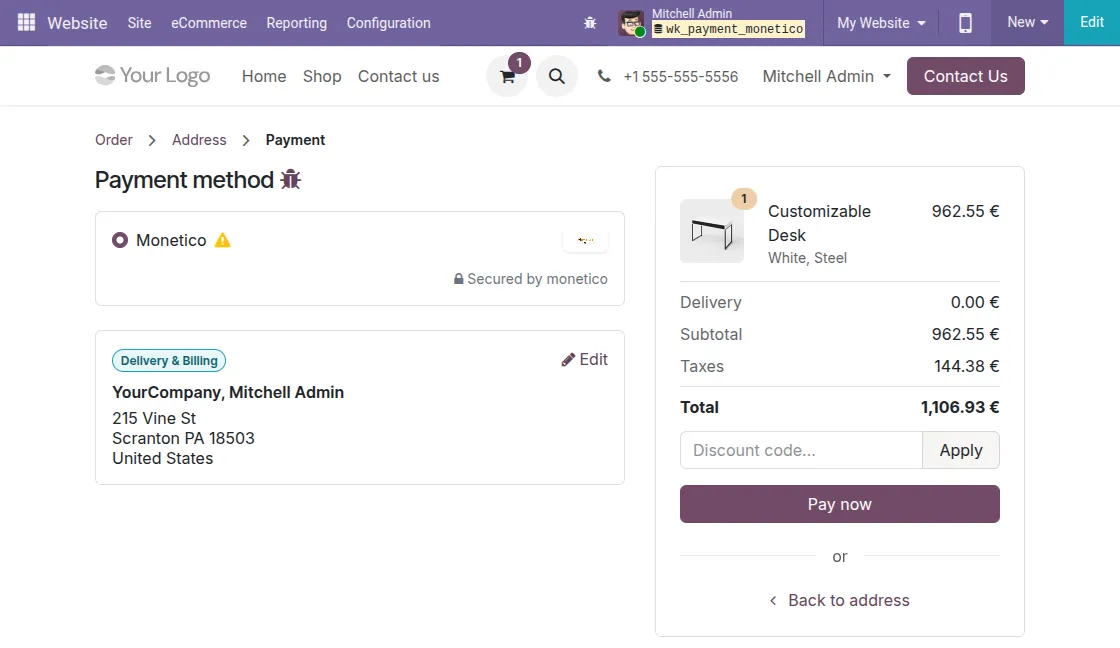
Task: Go to the Shop page
Action: [322, 76]
